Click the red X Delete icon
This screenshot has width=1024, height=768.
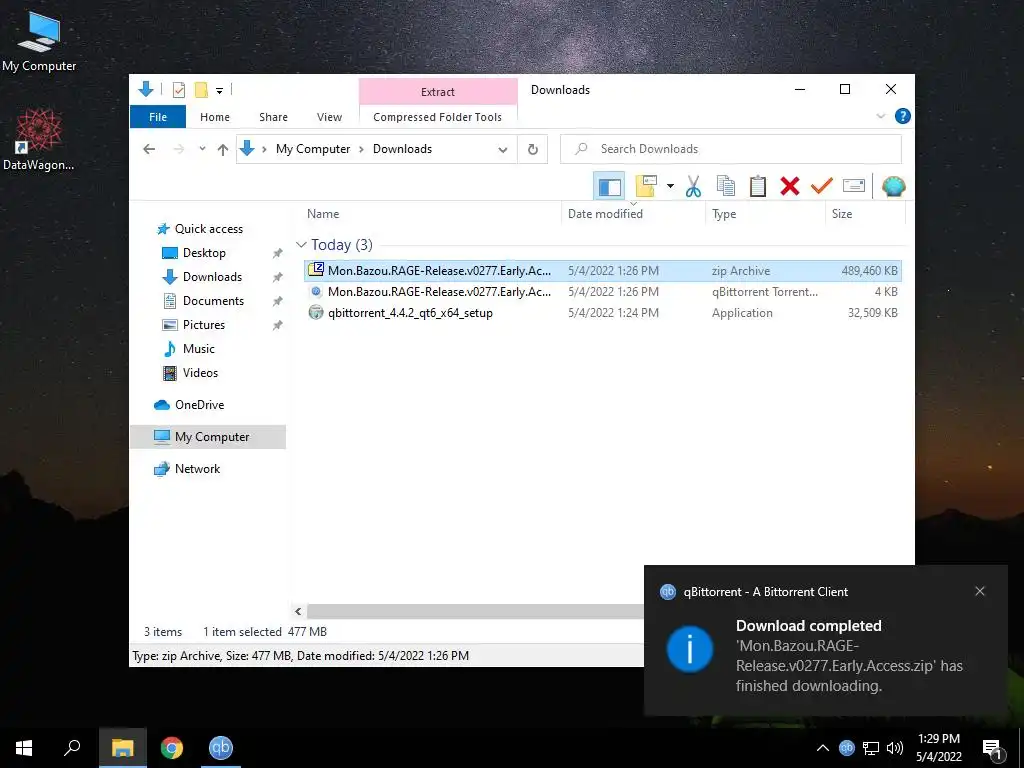[x=790, y=186]
